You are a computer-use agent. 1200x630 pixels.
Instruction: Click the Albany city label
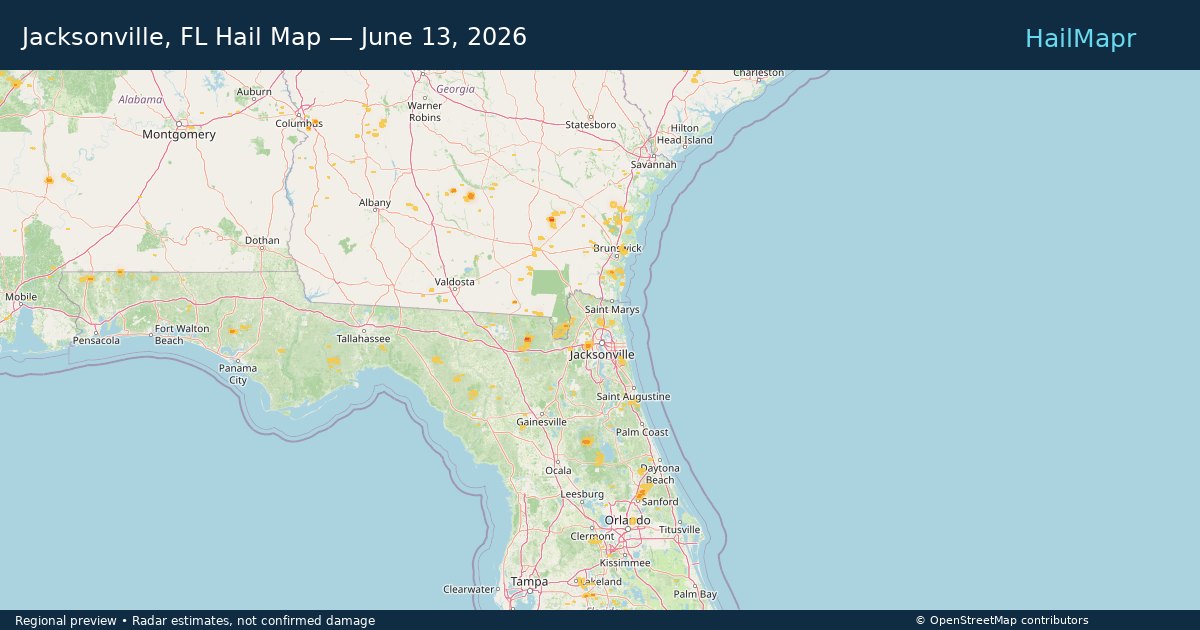click(375, 203)
